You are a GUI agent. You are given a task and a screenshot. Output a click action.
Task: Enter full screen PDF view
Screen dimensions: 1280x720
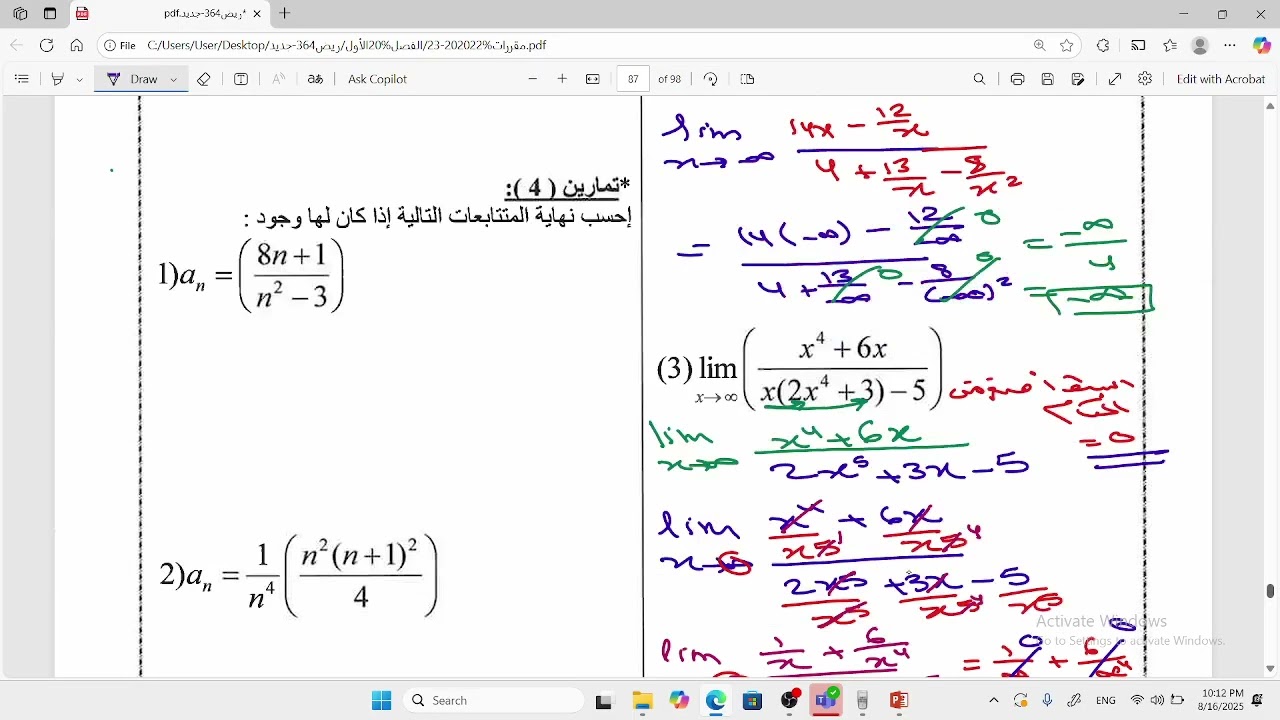1115,79
